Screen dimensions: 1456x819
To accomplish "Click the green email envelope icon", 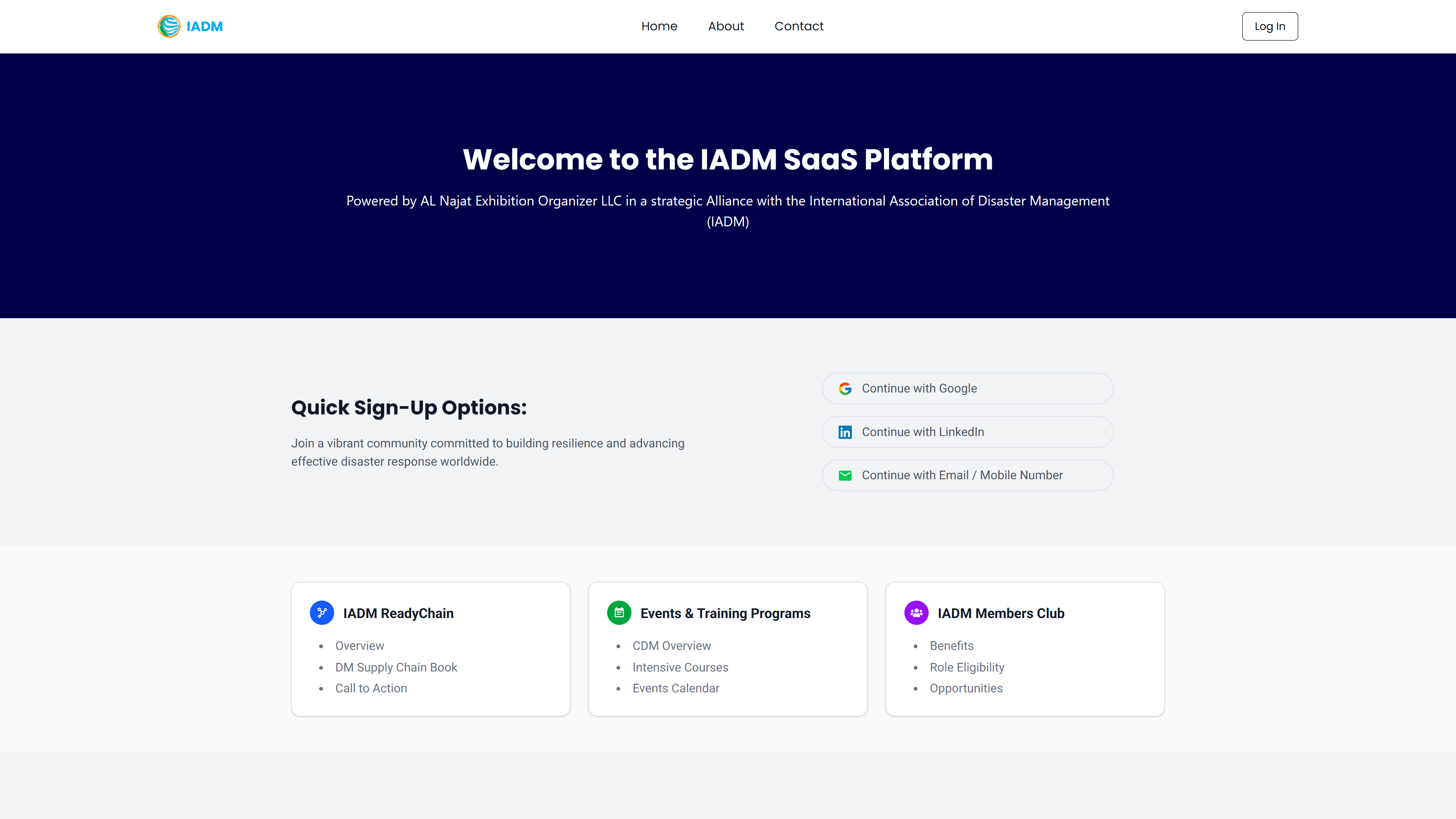I will [845, 476].
